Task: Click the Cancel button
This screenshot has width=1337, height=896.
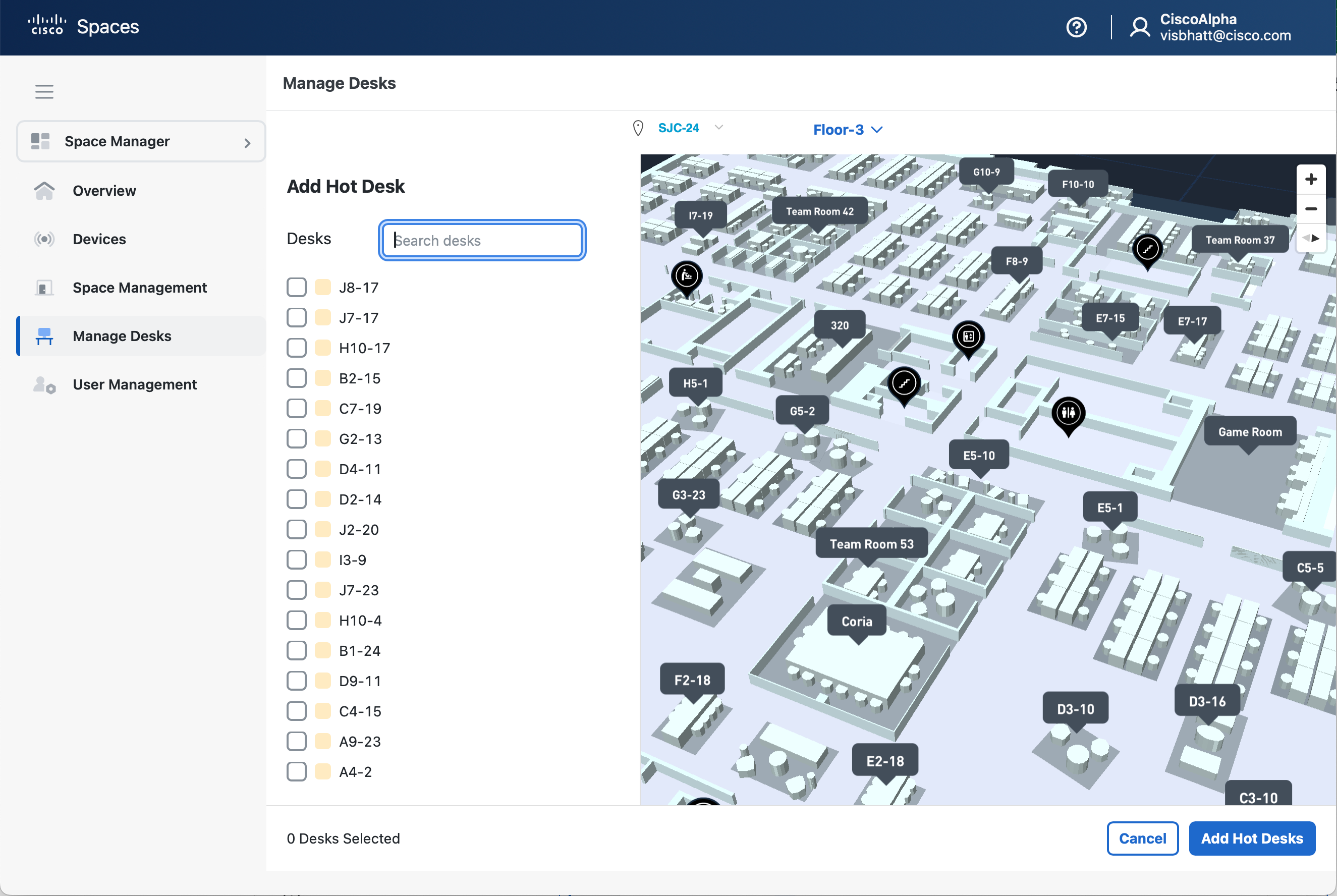Action: pos(1143,838)
